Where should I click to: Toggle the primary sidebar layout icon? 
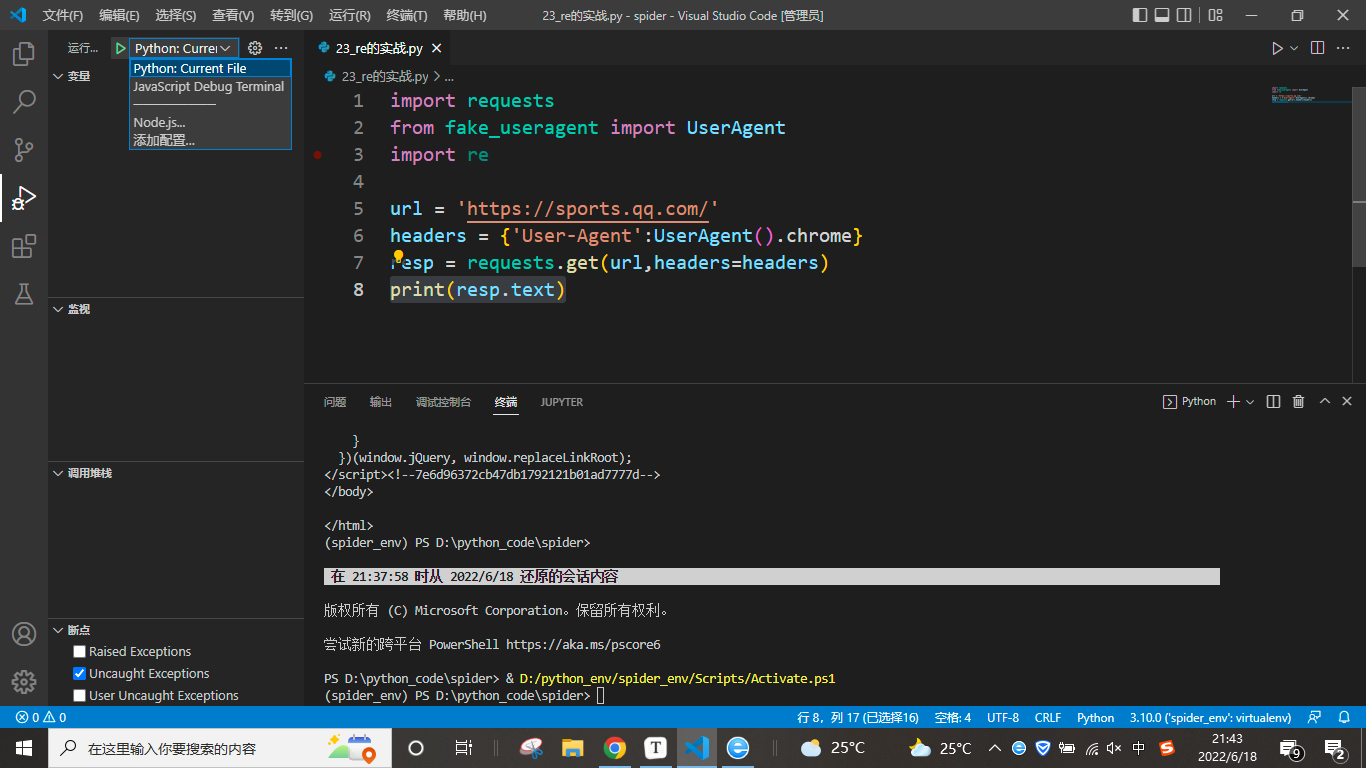point(1140,15)
